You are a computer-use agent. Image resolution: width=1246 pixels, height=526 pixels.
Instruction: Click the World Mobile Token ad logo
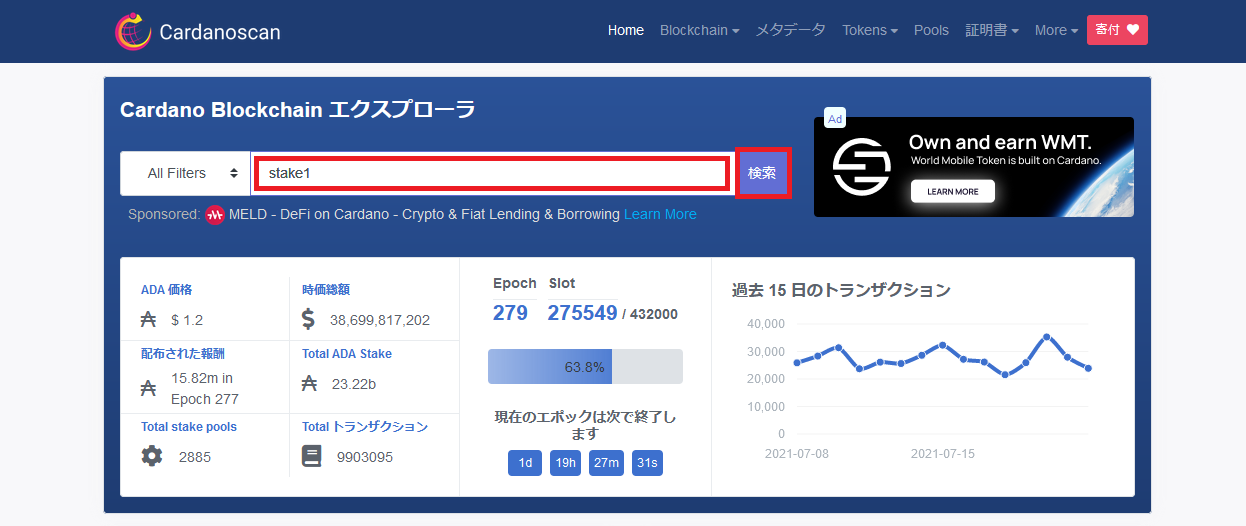862,167
